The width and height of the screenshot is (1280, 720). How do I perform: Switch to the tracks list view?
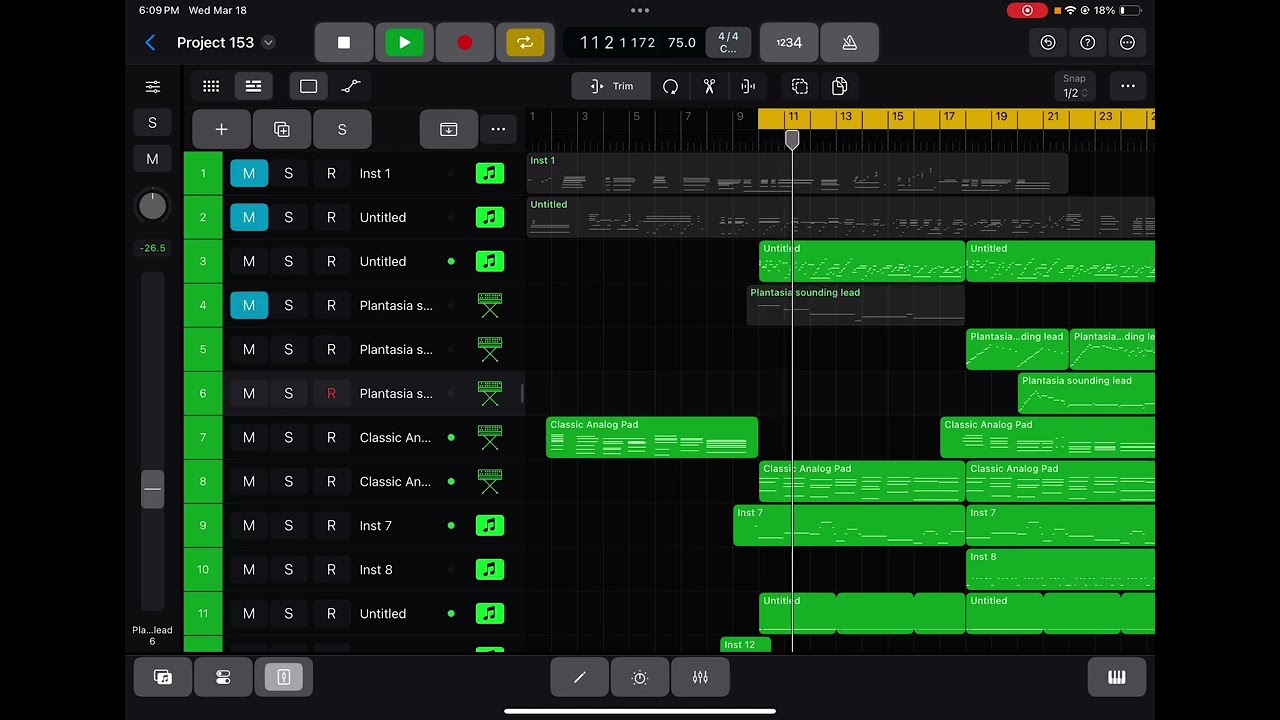click(x=254, y=86)
